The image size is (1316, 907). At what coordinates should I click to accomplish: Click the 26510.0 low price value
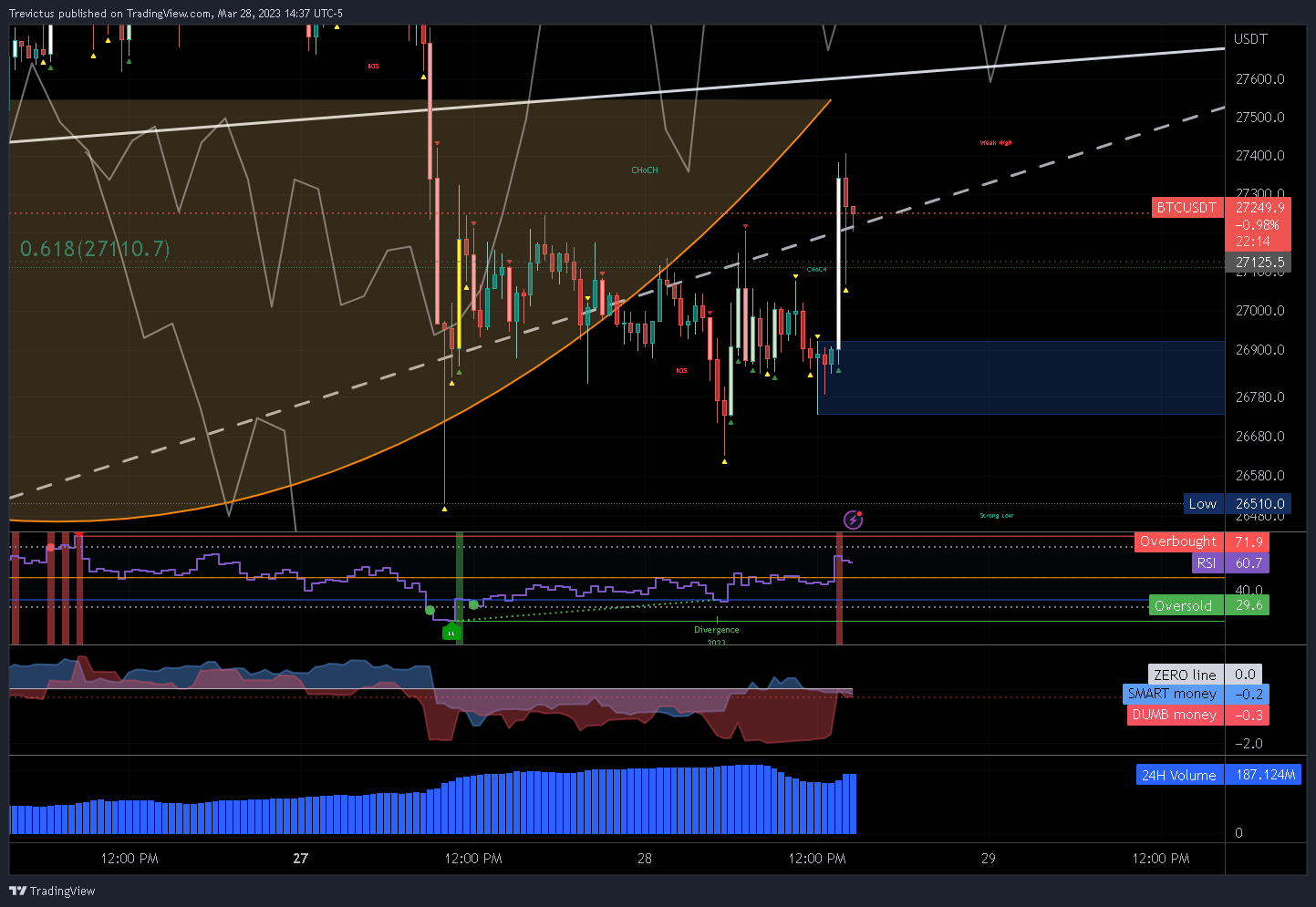coord(1259,504)
